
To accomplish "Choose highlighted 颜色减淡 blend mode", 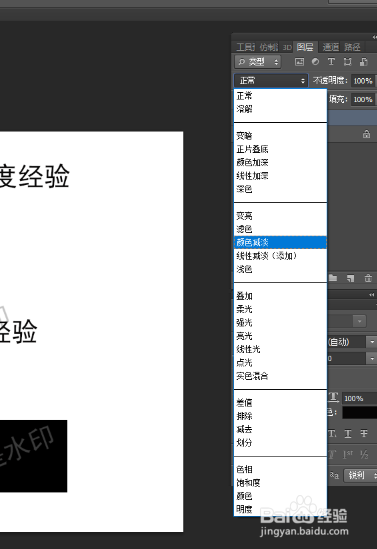I will (280, 242).
